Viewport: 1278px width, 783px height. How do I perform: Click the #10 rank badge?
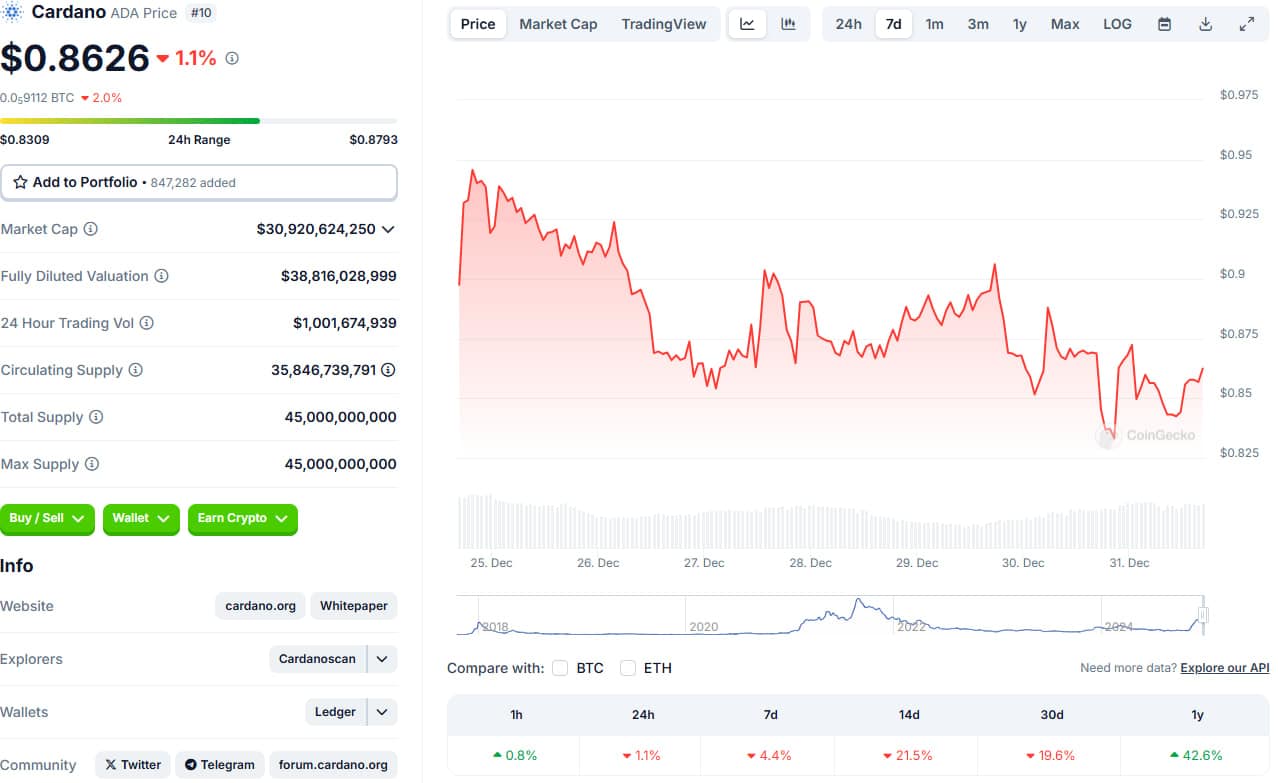(x=201, y=13)
